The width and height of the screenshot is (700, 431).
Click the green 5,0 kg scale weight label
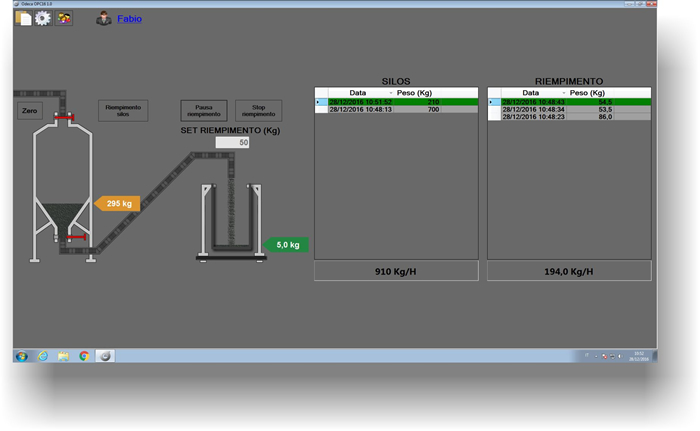286,244
